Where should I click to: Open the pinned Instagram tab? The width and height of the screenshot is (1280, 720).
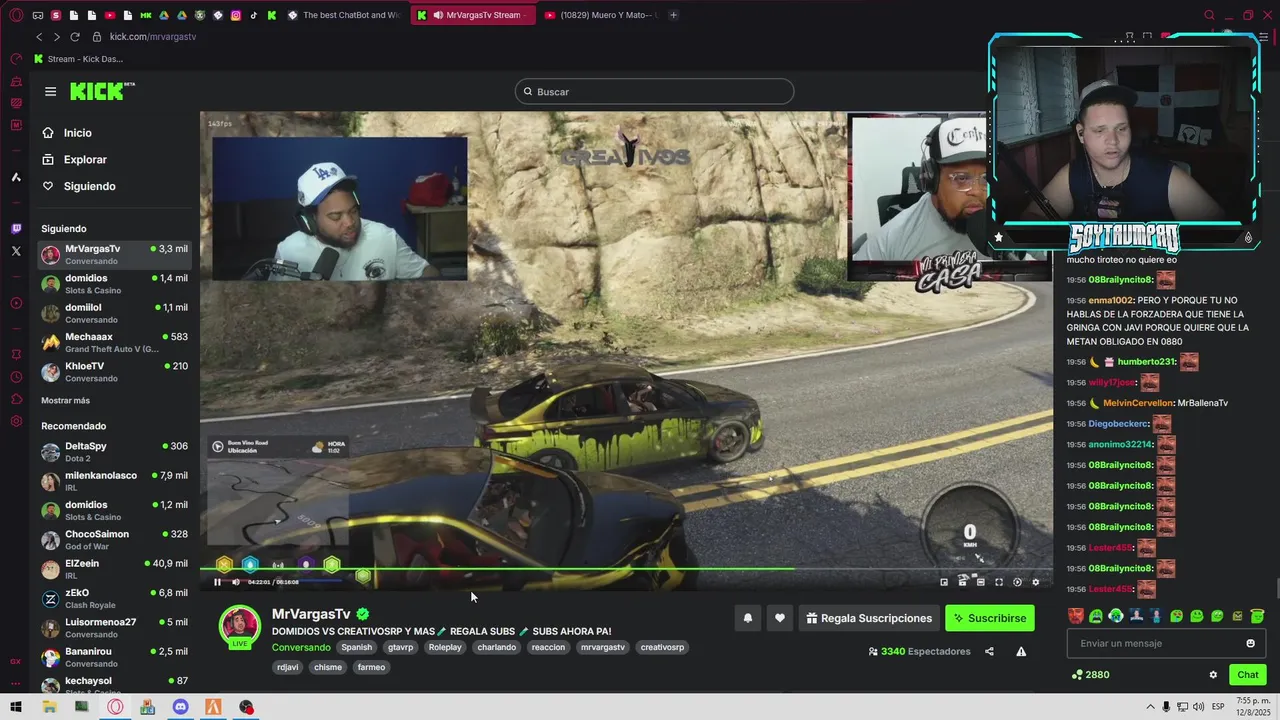point(236,15)
